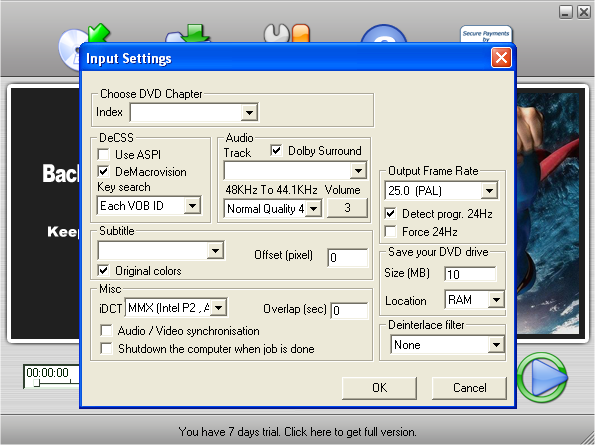Open the wrench settings toolbar icon
Viewport: 595px width, 445px height.
tap(286, 34)
